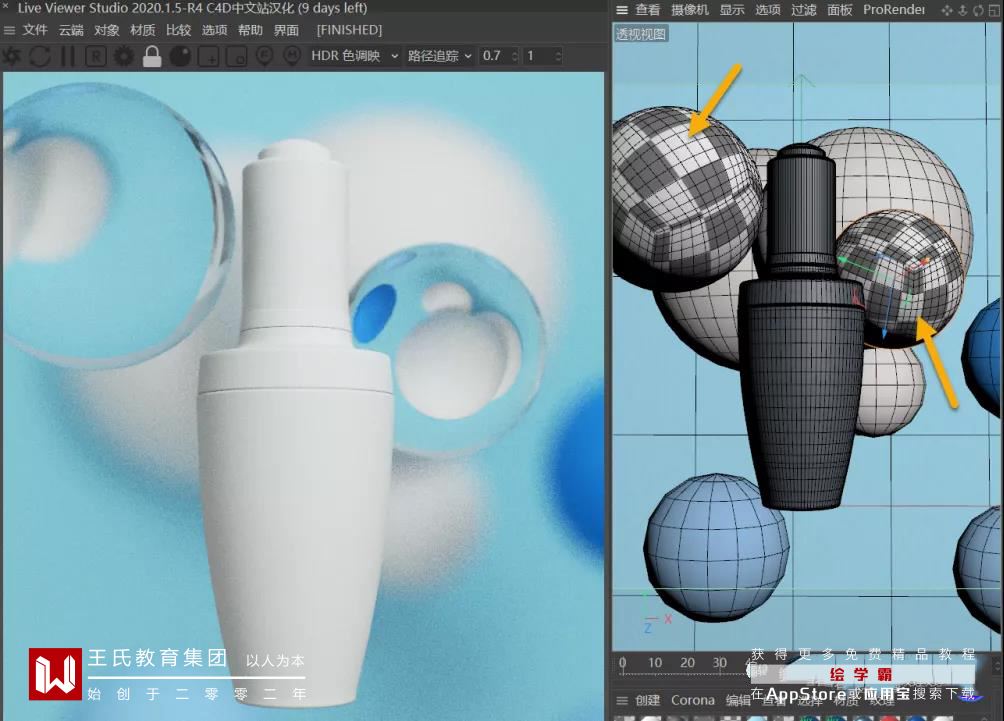Open the viewport 过滤 menu
The width and height of the screenshot is (1004, 721).
804,10
